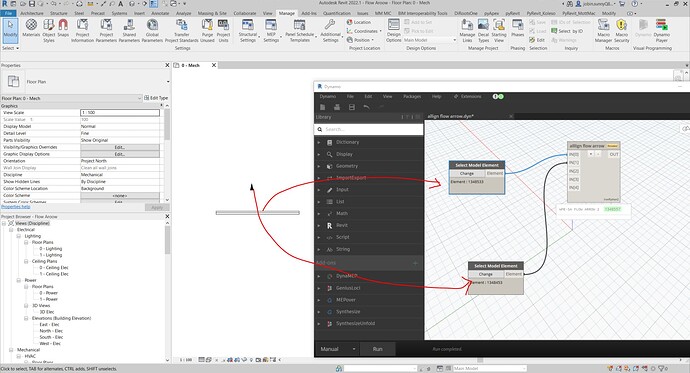The width and height of the screenshot is (690, 373).
Task: Expand the Geometry library category
Action: click(319, 166)
